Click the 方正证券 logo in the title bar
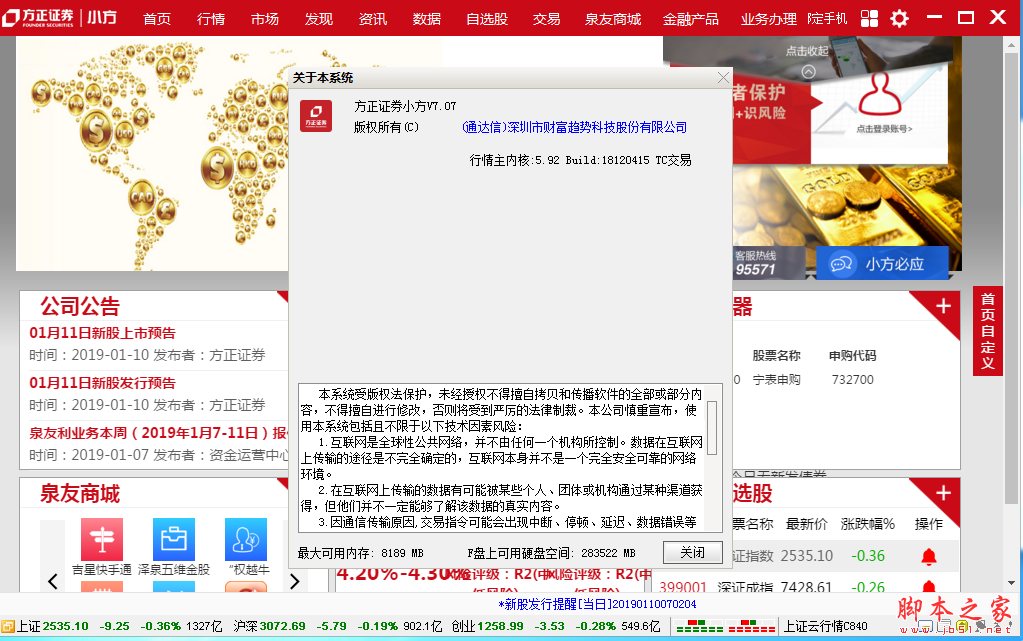 pyautogui.click(x=38, y=18)
